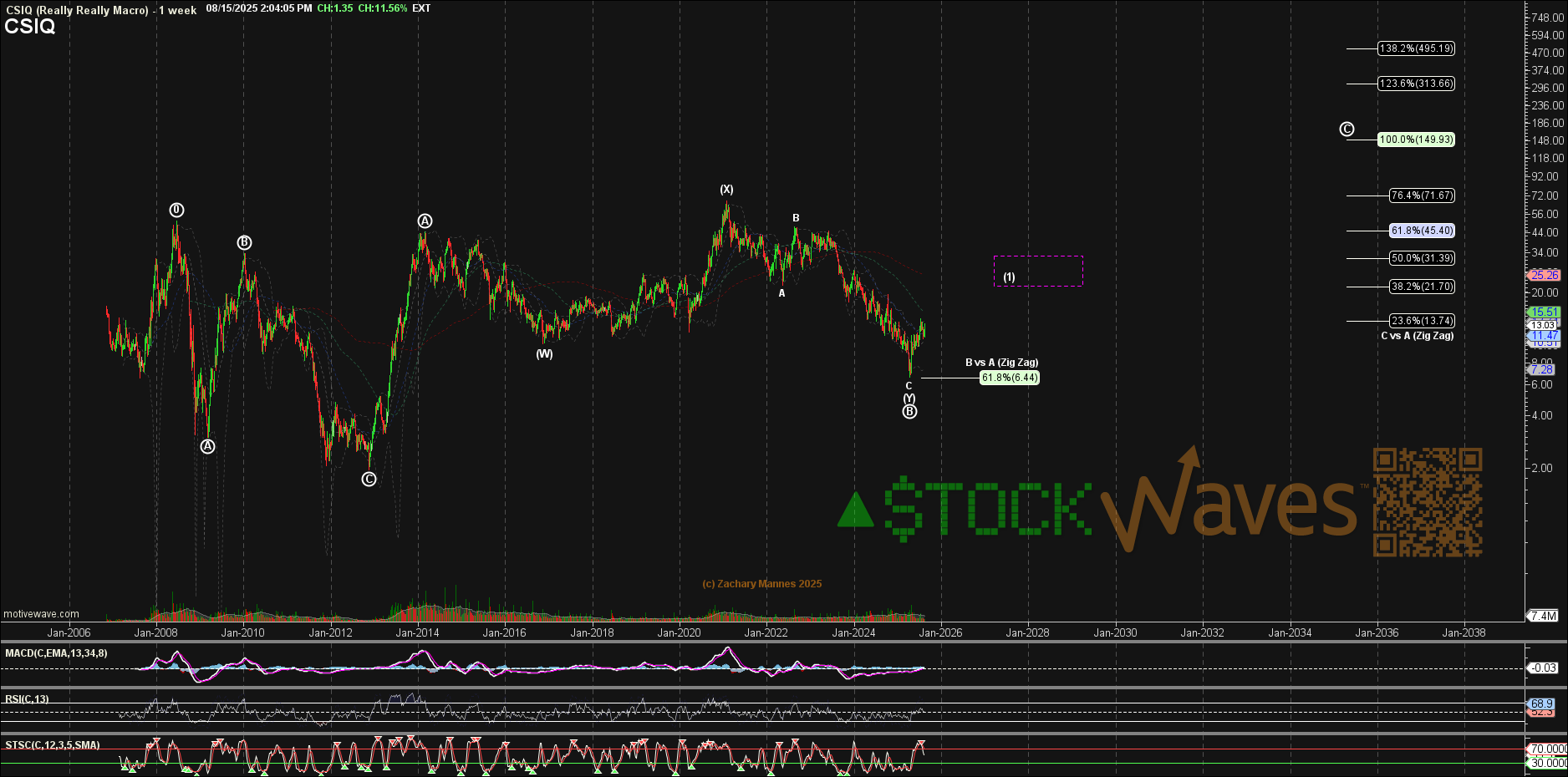Click the circled B label below the 2025 low
The width and height of the screenshot is (1568, 777).
click(x=909, y=412)
